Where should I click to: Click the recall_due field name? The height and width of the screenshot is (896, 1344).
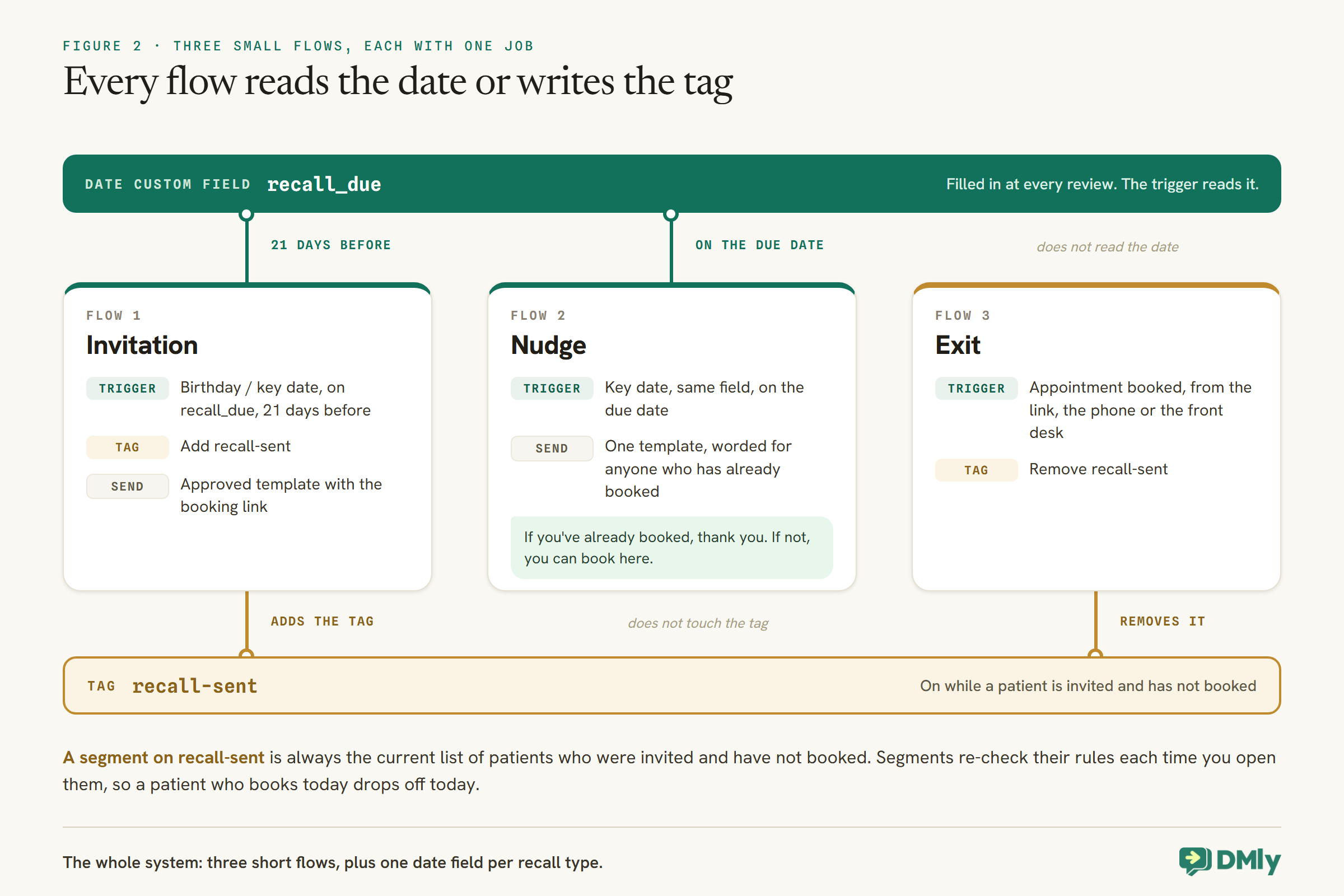[x=324, y=184]
